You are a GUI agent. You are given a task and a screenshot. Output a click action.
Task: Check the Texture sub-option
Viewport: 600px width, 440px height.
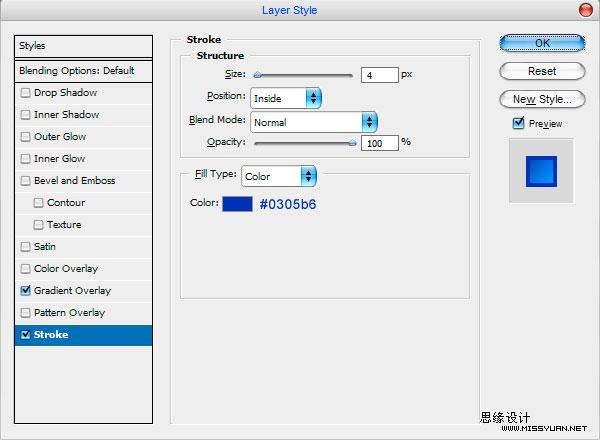click(38, 225)
